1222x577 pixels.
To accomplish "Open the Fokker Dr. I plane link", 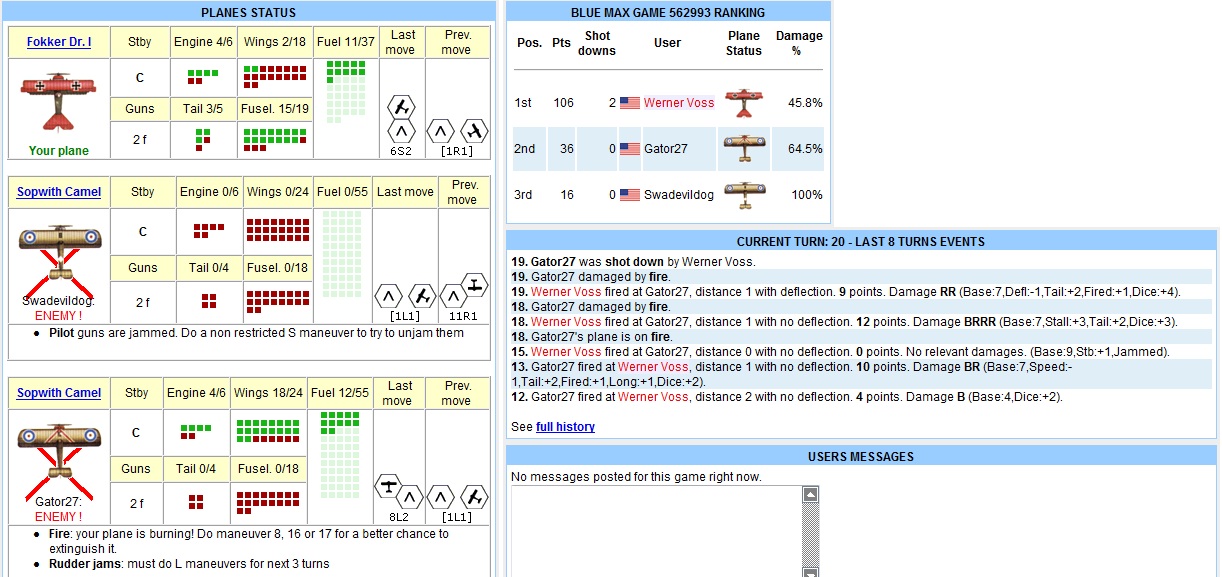I will 59,42.
